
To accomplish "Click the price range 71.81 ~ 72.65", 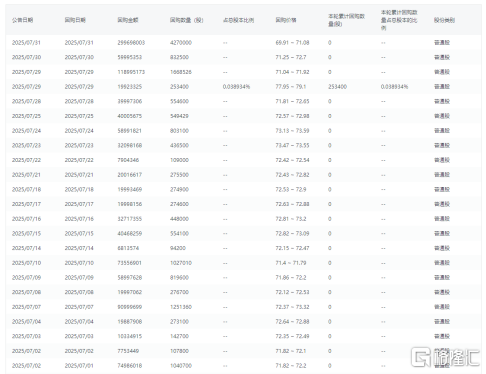I will [292, 101].
